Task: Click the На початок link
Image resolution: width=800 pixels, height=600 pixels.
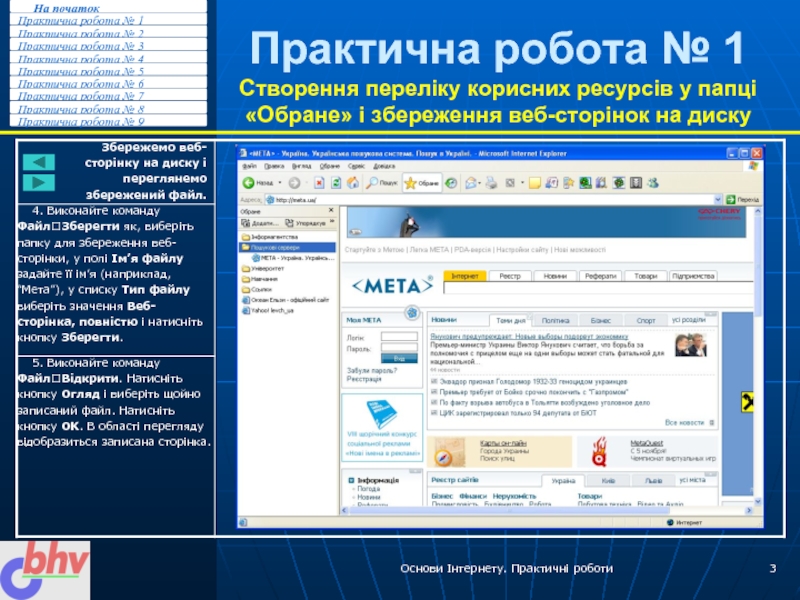Action: coord(66,8)
